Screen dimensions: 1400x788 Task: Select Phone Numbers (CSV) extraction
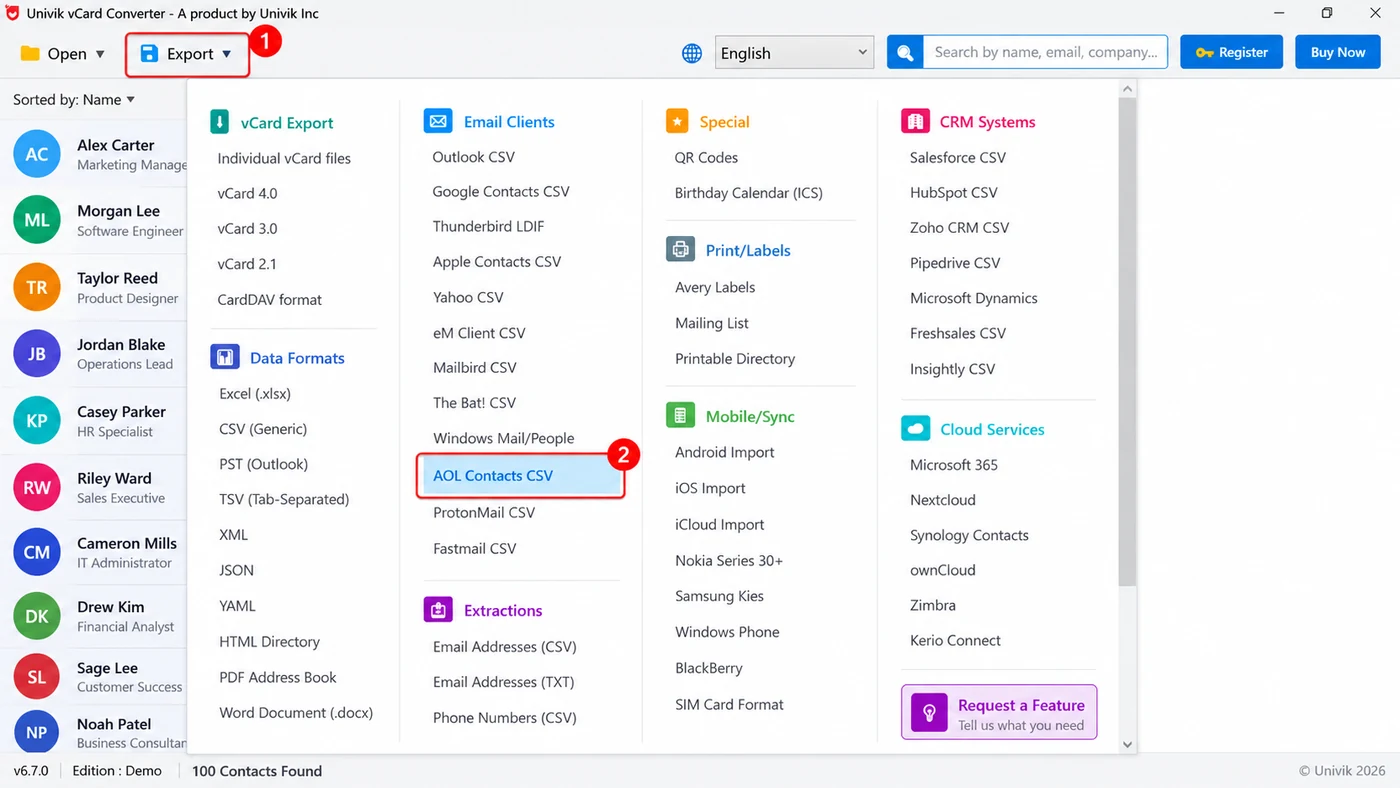point(505,717)
